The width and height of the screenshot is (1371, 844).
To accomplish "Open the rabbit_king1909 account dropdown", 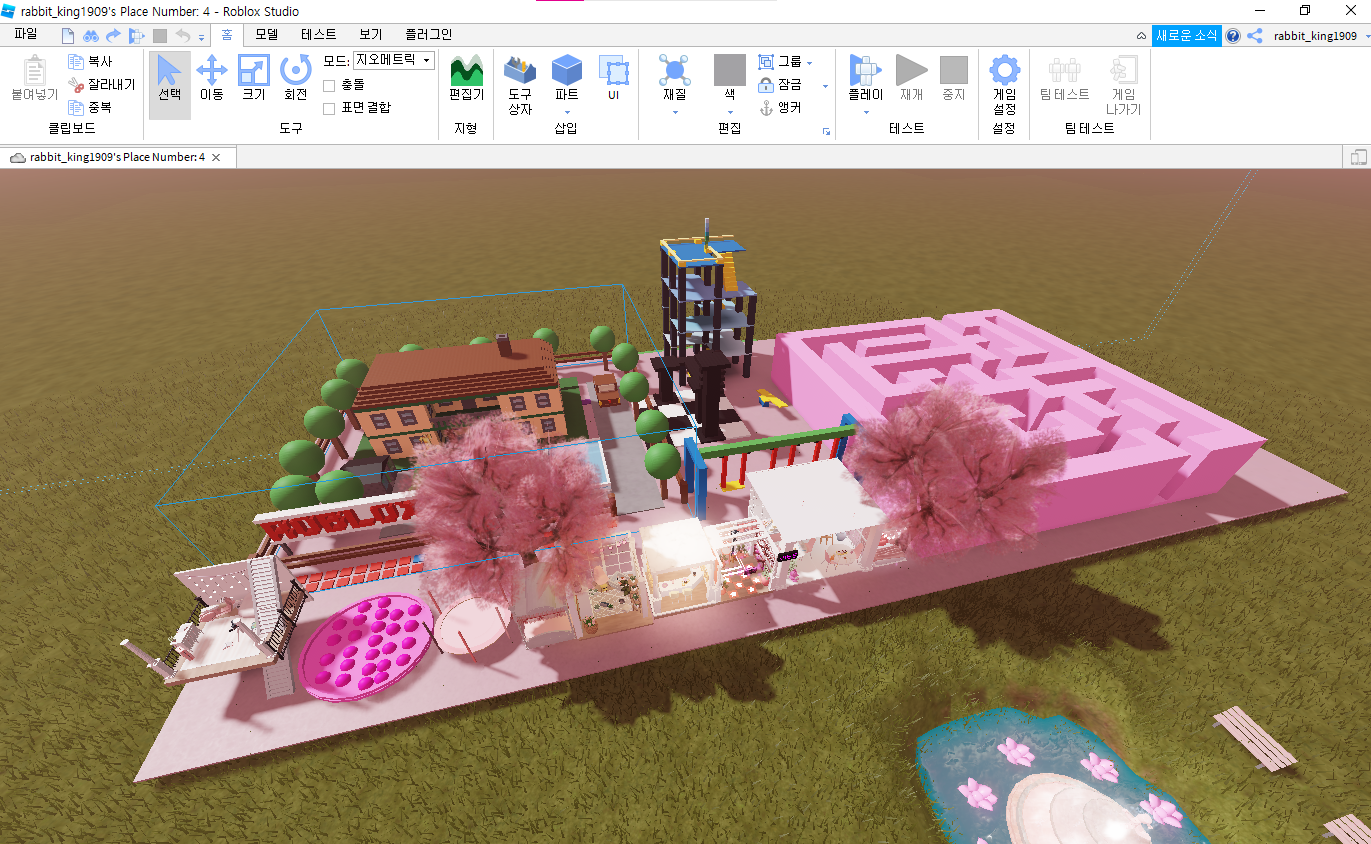I will coord(1321,35).
